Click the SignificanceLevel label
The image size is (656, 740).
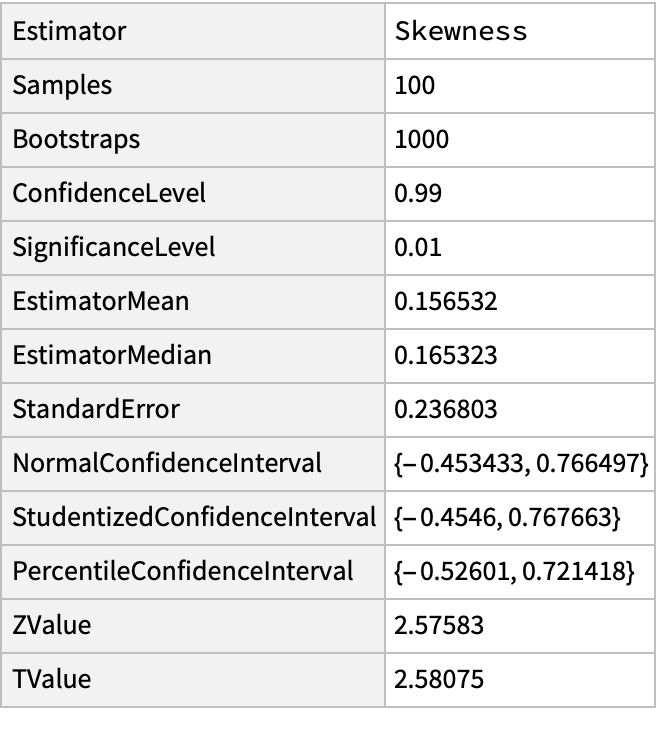point(114,247)
